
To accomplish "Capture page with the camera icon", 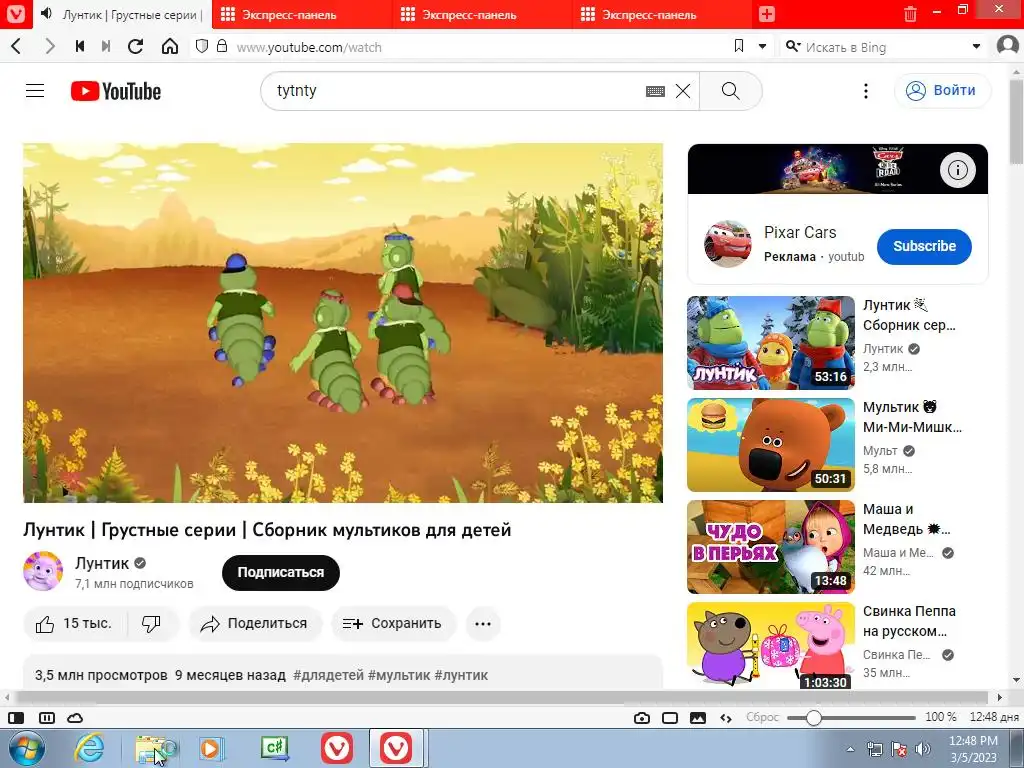I will (642, 718).
